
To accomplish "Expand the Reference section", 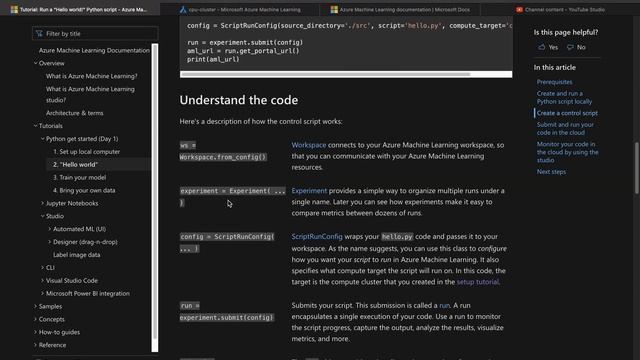I will tap(36, 345).
